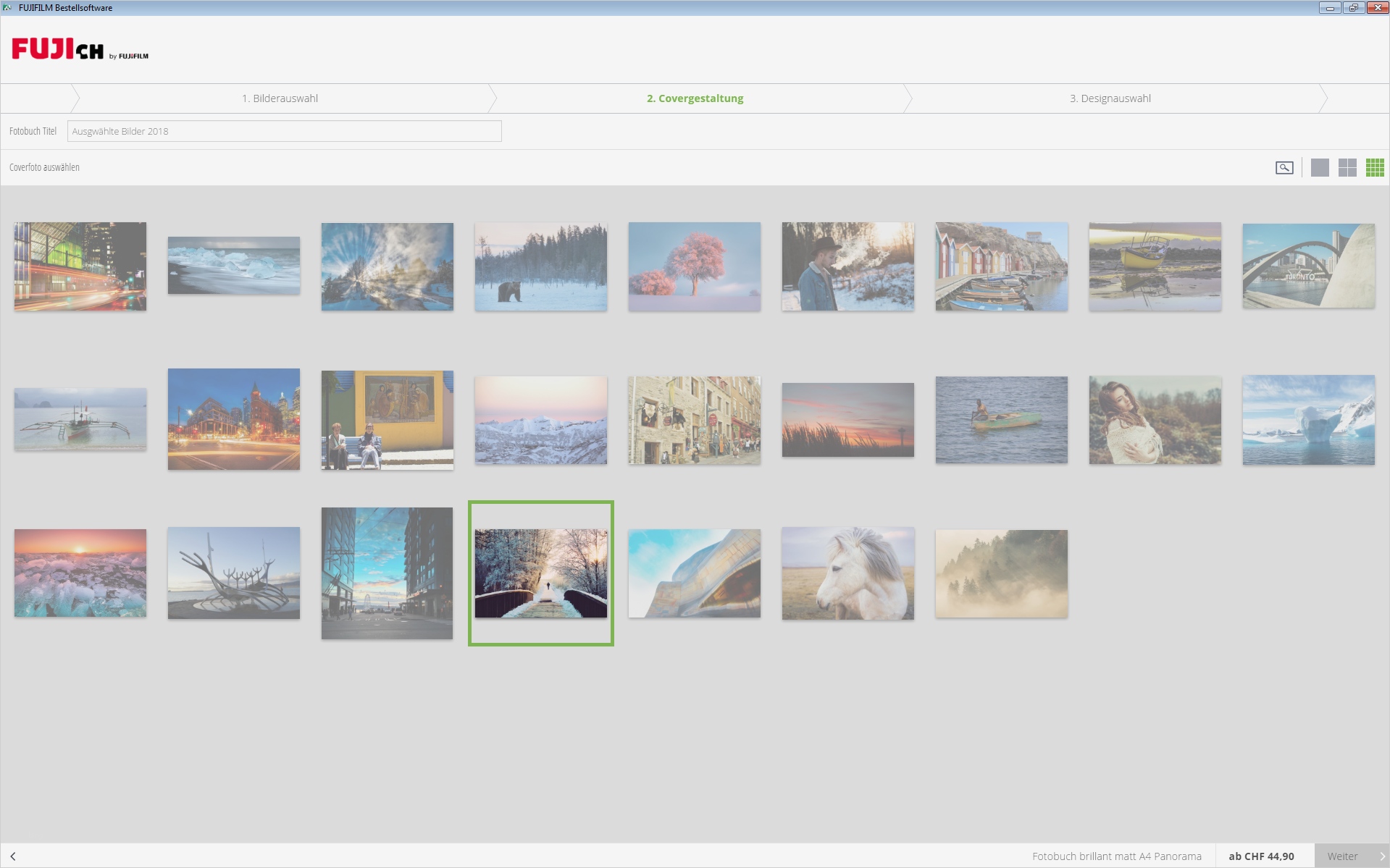
Task: Pick the rower in green boat photo
Action: (x=1002, y=420)
